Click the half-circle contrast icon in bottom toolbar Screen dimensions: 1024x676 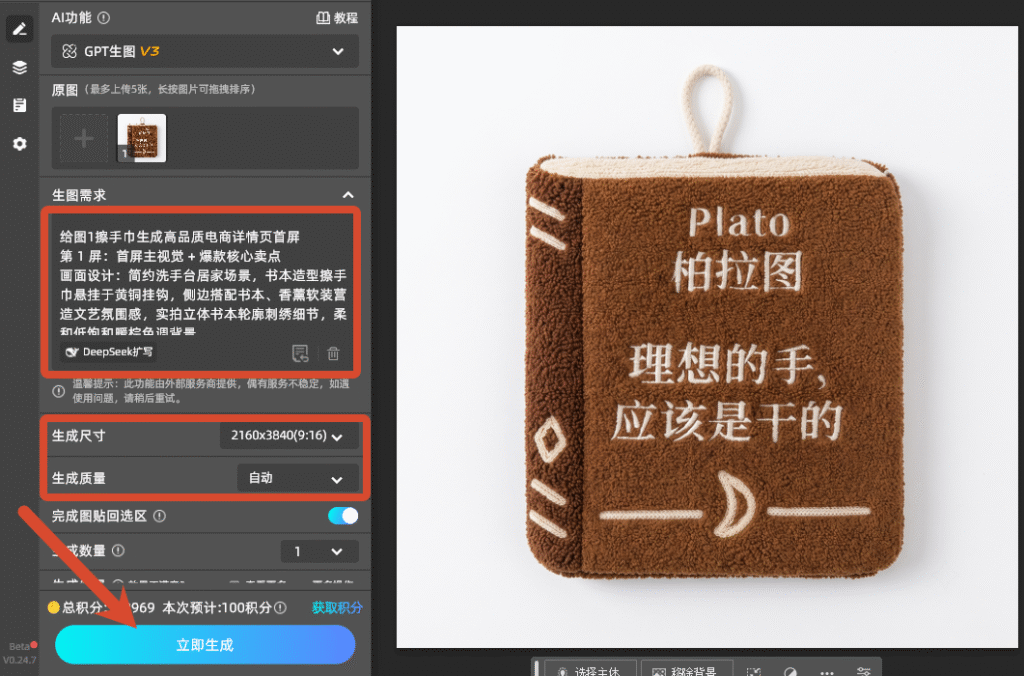click(790, 671)
